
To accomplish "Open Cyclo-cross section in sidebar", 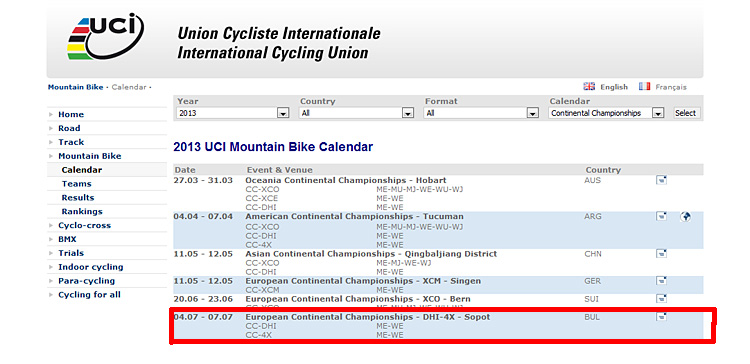I will (85, 225).
